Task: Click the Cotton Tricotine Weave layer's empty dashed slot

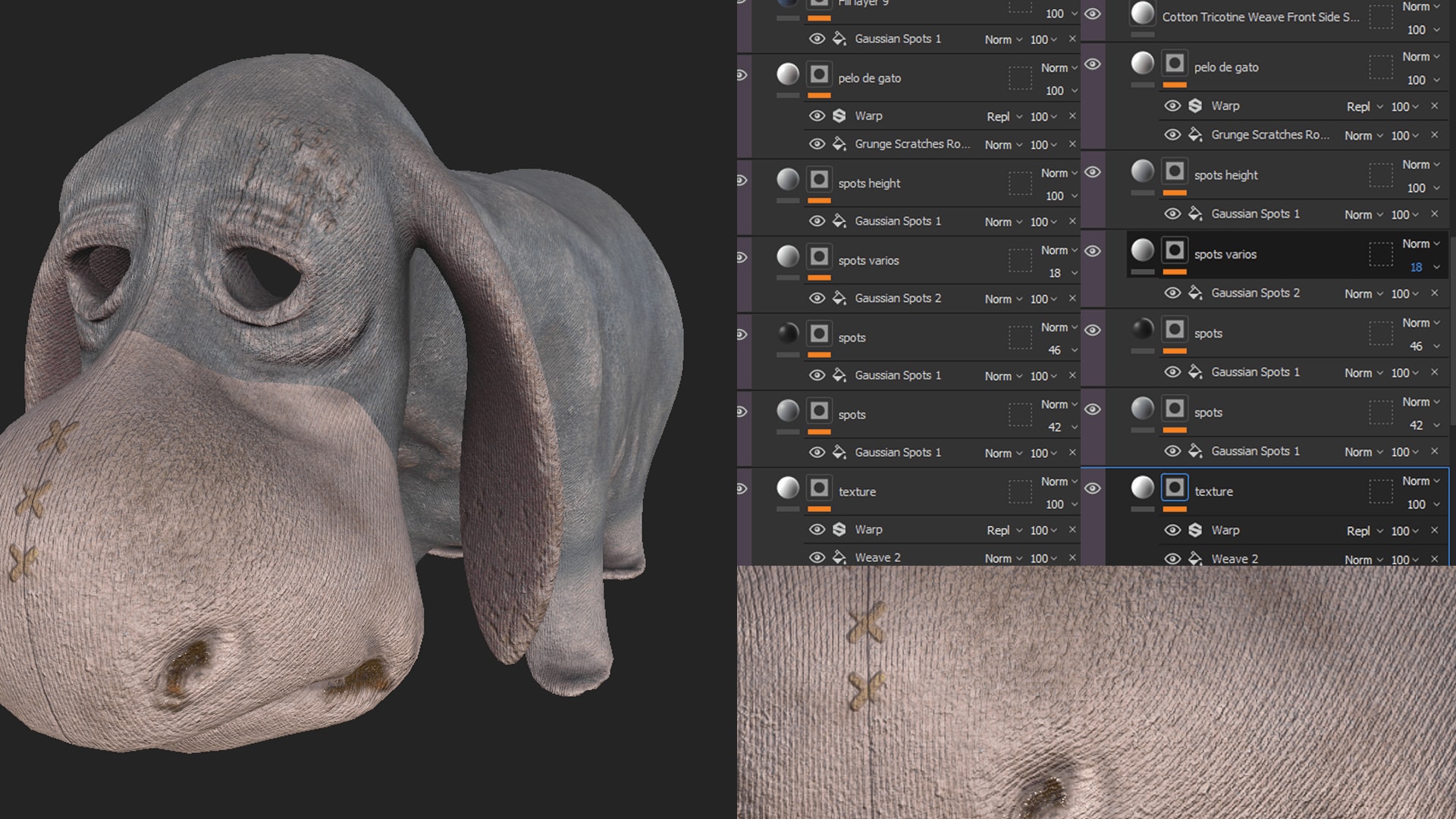Action: coord(1380,17)
